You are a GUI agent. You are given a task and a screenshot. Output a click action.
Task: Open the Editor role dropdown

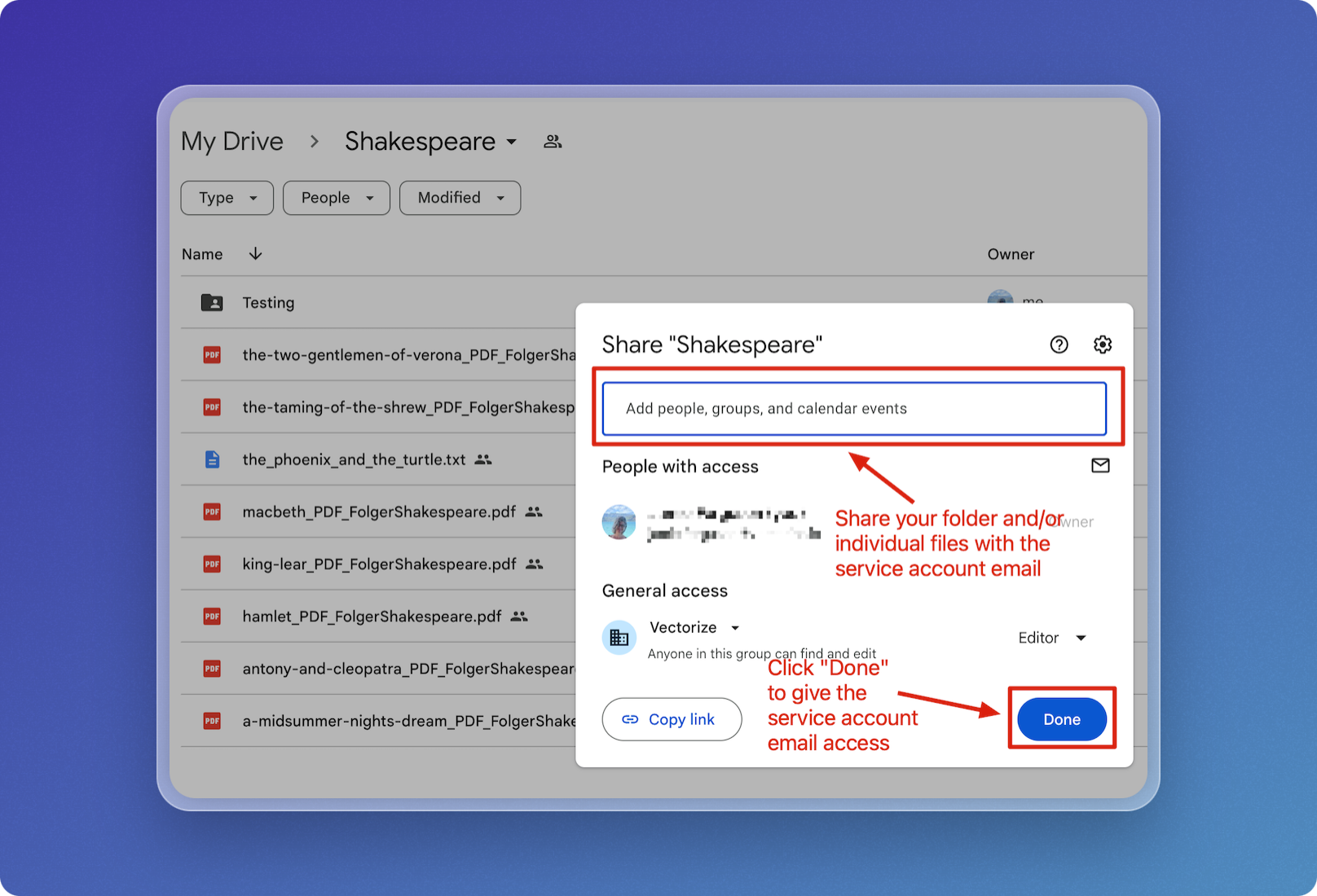pyautogui.click(x=1052, y=638)
